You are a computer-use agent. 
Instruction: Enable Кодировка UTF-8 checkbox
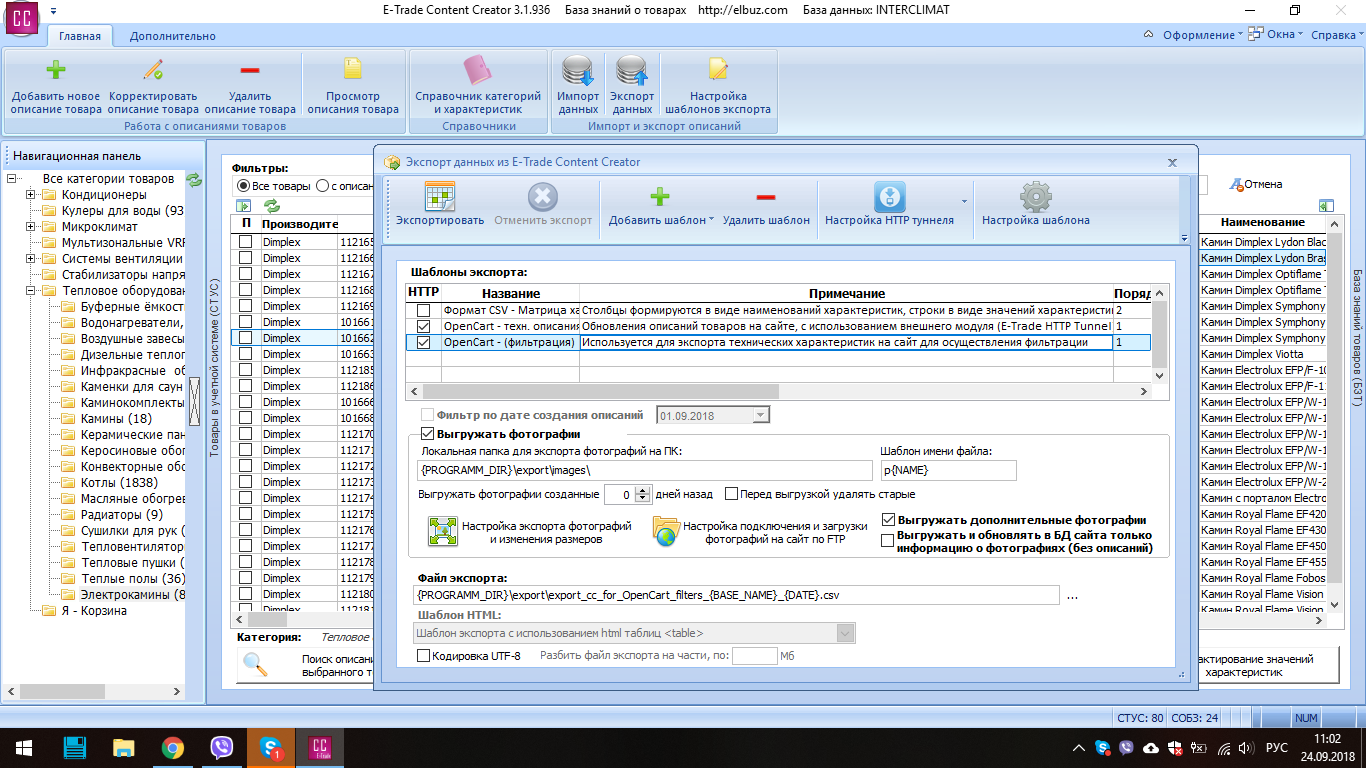(424, 656)
